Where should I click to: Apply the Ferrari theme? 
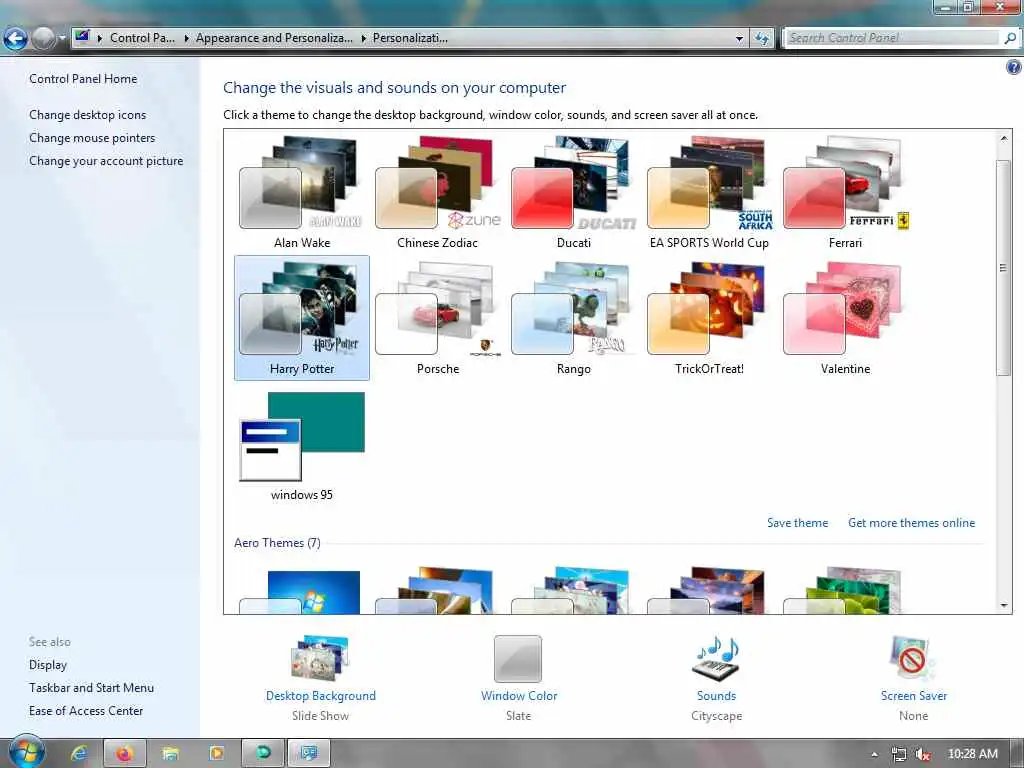pos(845,193)
